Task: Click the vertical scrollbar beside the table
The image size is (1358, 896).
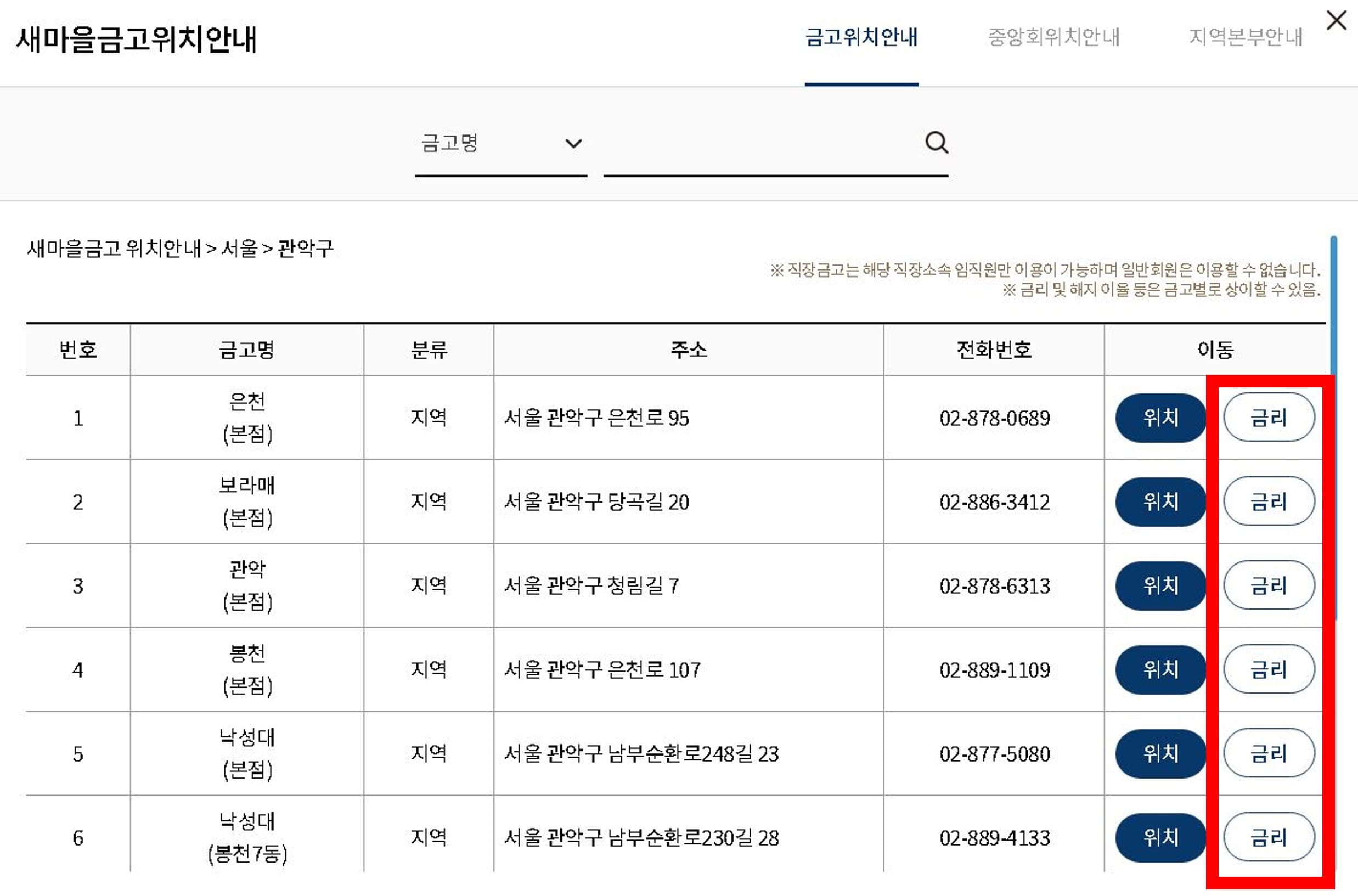Action: click(1333, 429)
